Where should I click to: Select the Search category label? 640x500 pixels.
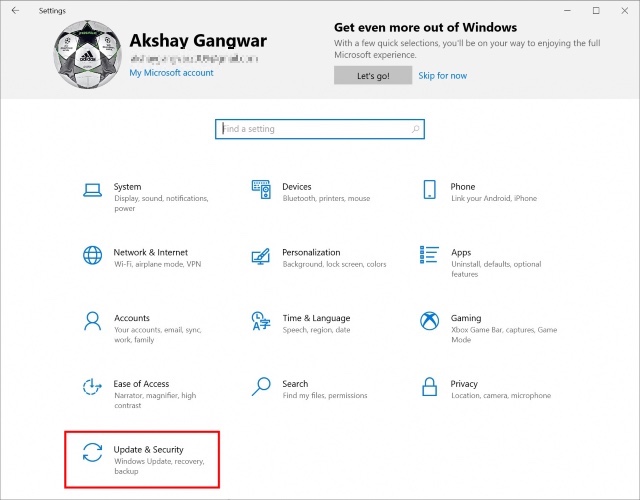(295, 384)
